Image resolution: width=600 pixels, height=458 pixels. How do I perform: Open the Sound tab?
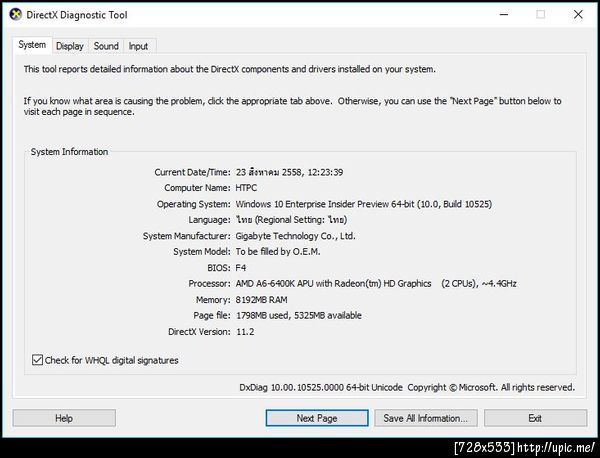click(x=106, y=46)
